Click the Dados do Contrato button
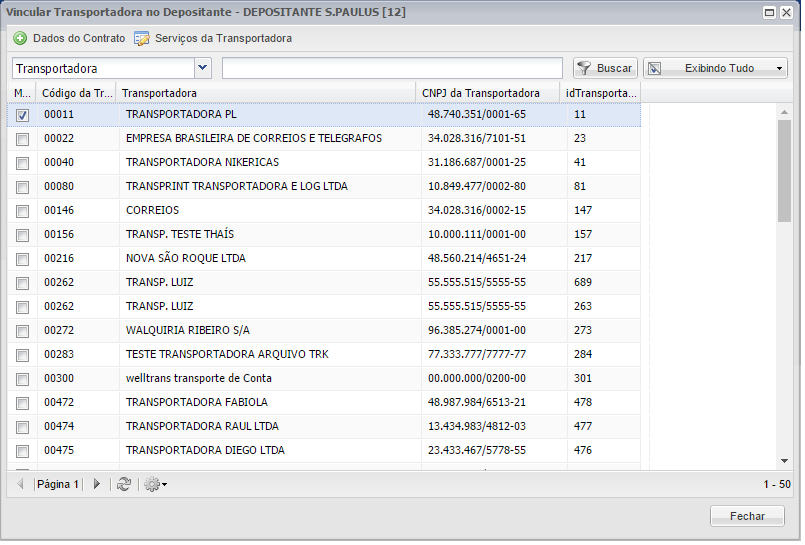 pyautogui.click(x=69, y=38)
